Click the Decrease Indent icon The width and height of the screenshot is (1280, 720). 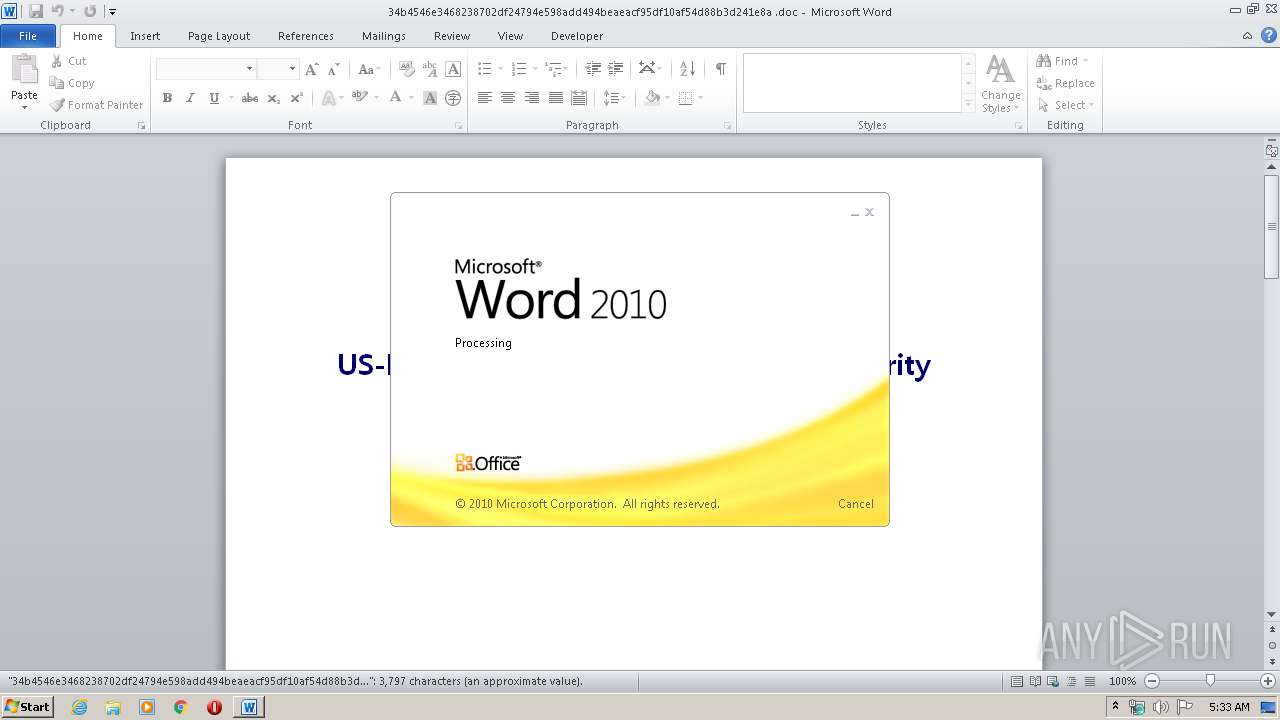(x=593, y=69)
